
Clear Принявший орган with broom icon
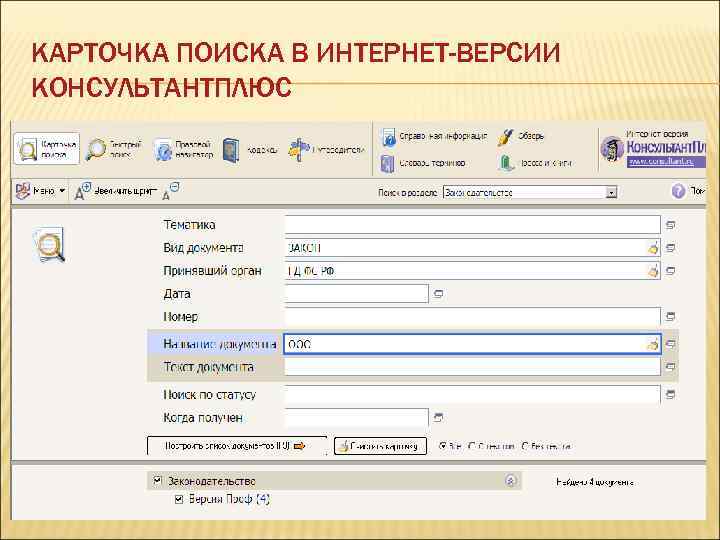point(652,271)
